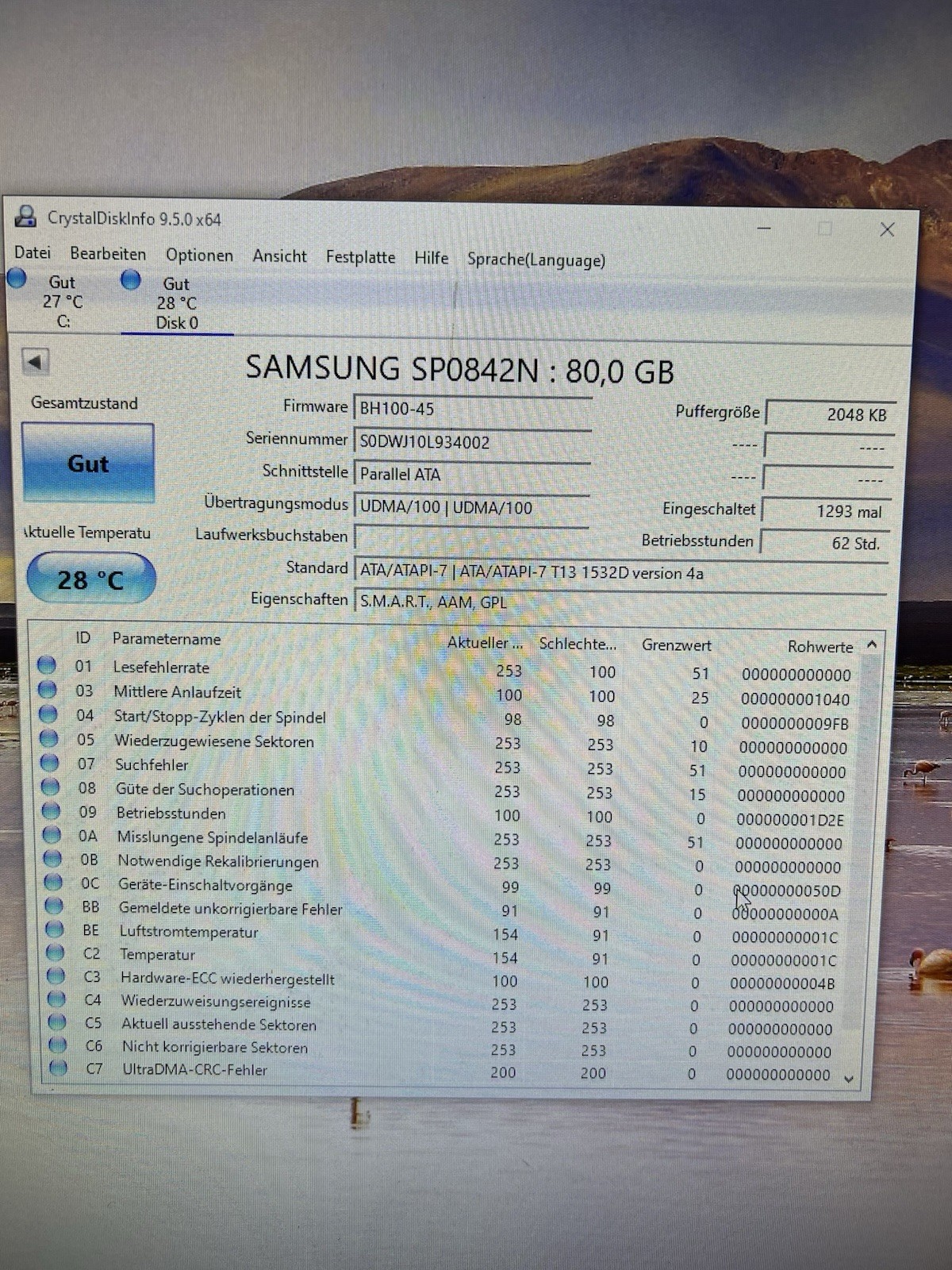Click the ID column header
952x1270 pixels.
point(83,637)
